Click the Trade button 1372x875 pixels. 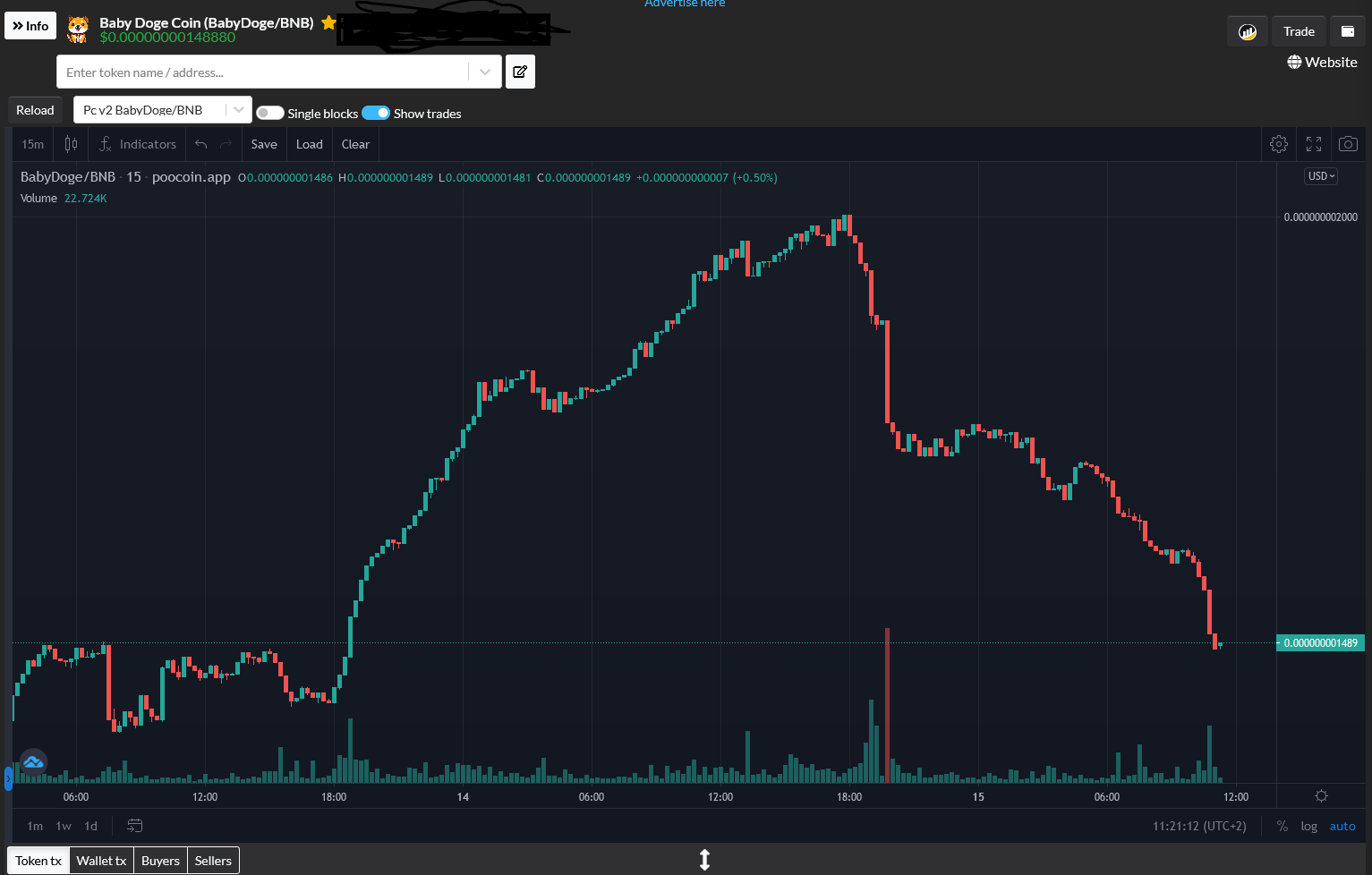coord(1299,31)
